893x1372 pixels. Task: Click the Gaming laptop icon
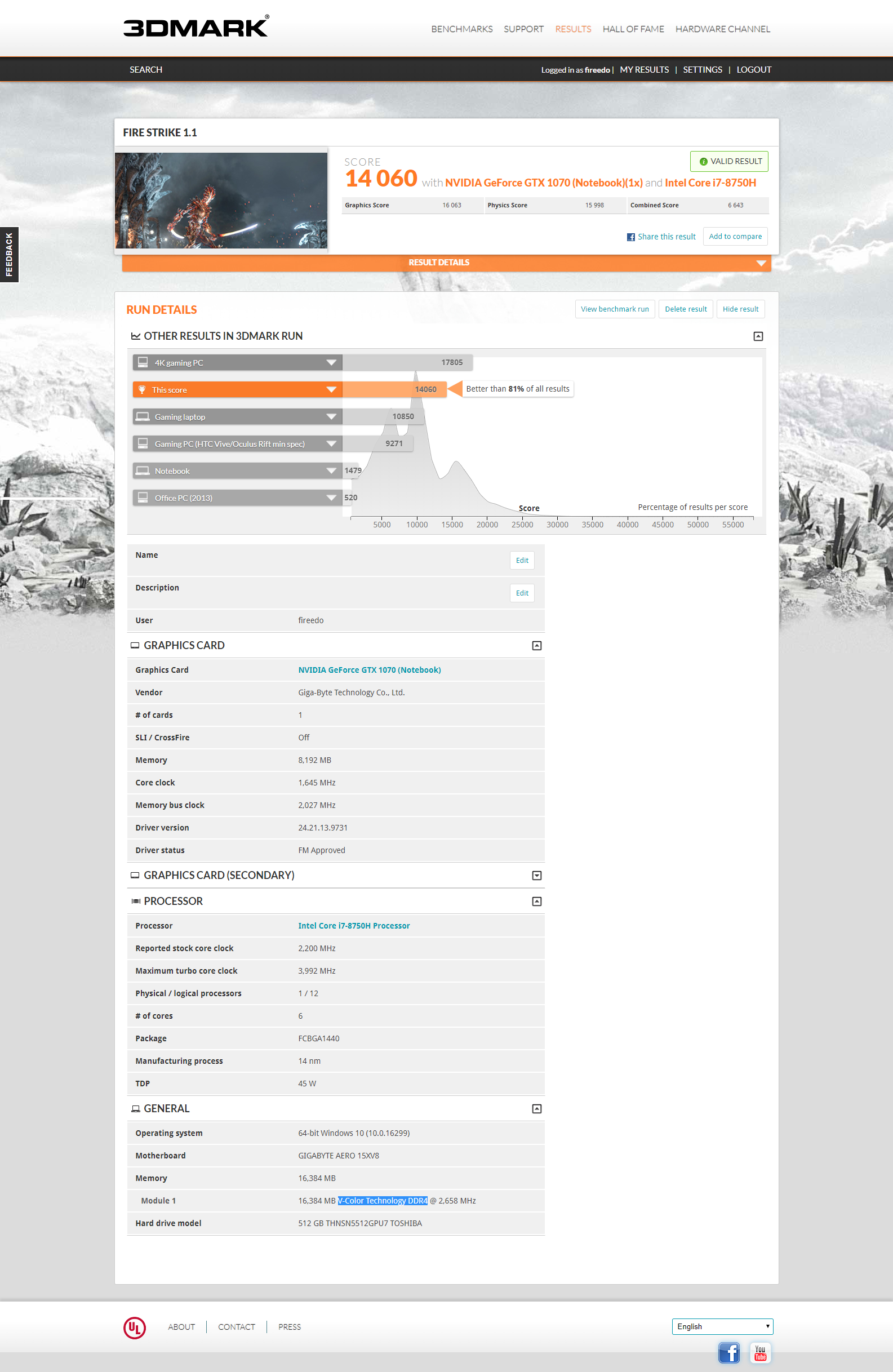143,416
